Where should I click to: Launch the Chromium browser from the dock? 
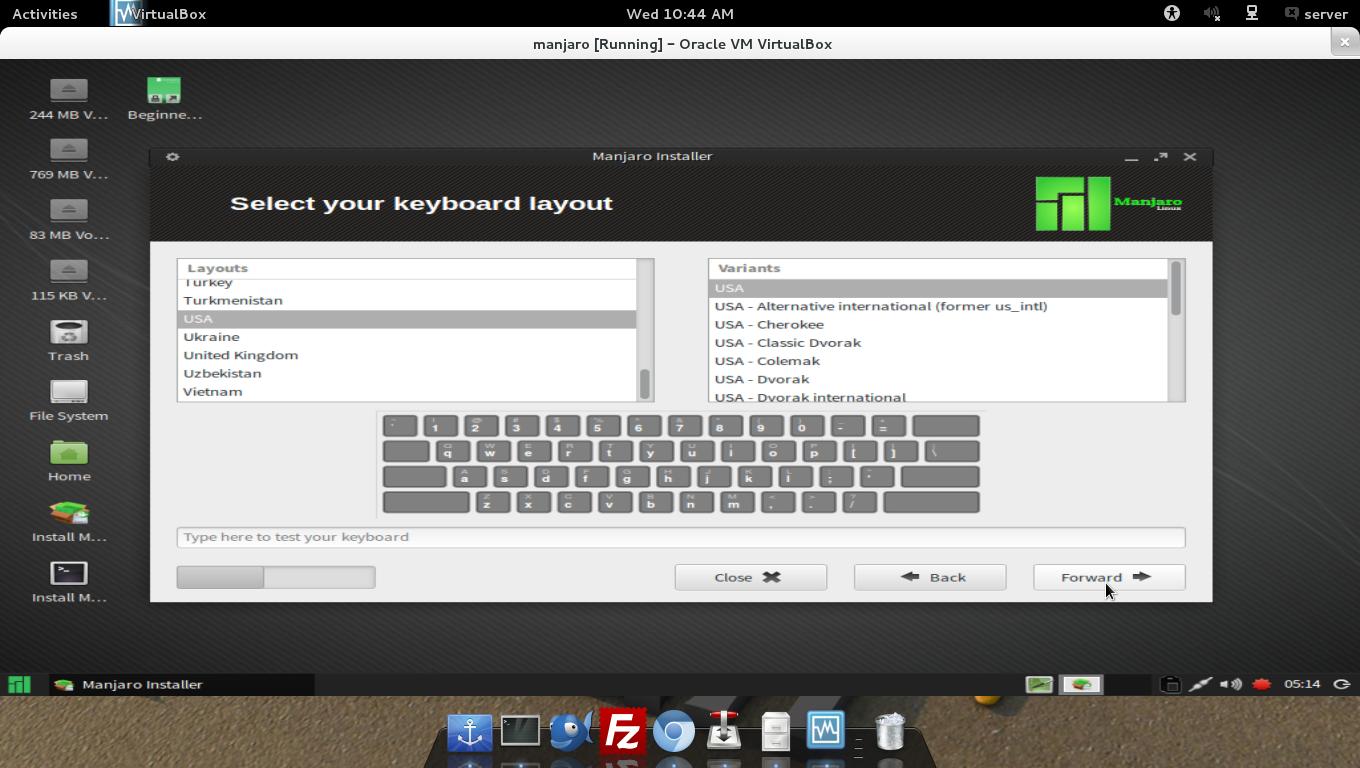pos(673,732)
